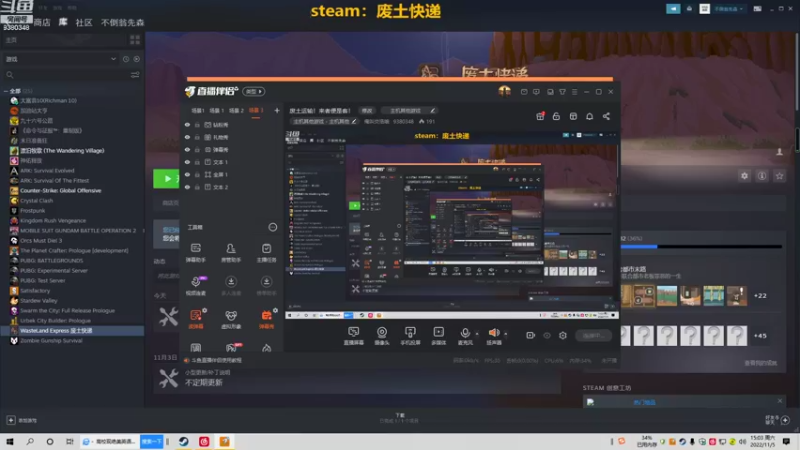Open mode selector pill beside streaming logo
This screenshot has height=450, width=800.
coord(254,91)
